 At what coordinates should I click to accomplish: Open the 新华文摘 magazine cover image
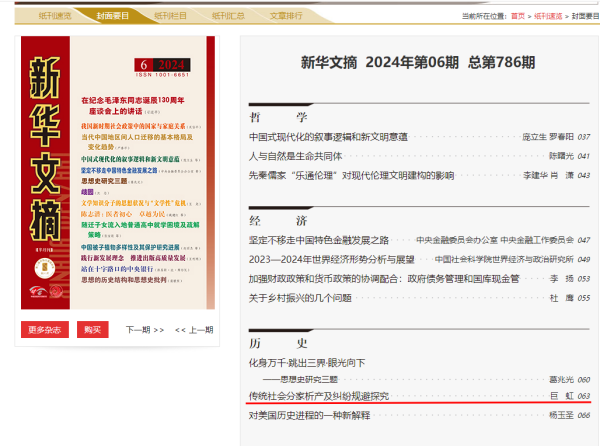[x=117, y=173]
